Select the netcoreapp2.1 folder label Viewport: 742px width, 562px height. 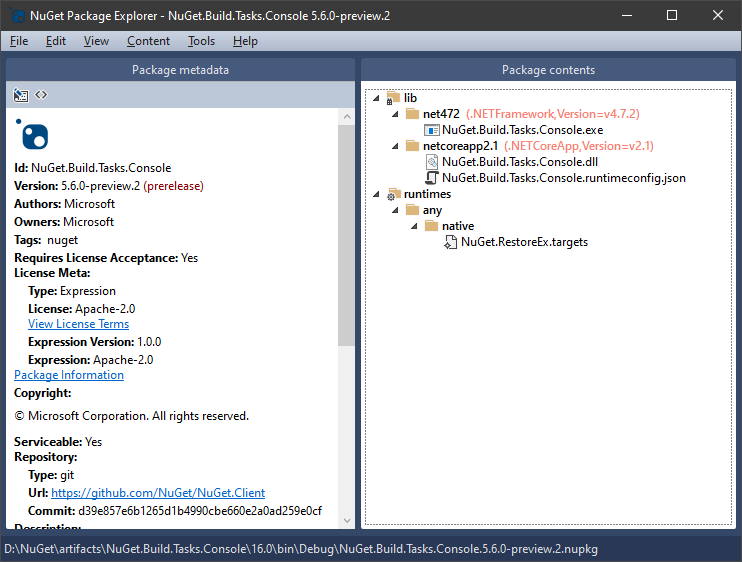[460, 146]
